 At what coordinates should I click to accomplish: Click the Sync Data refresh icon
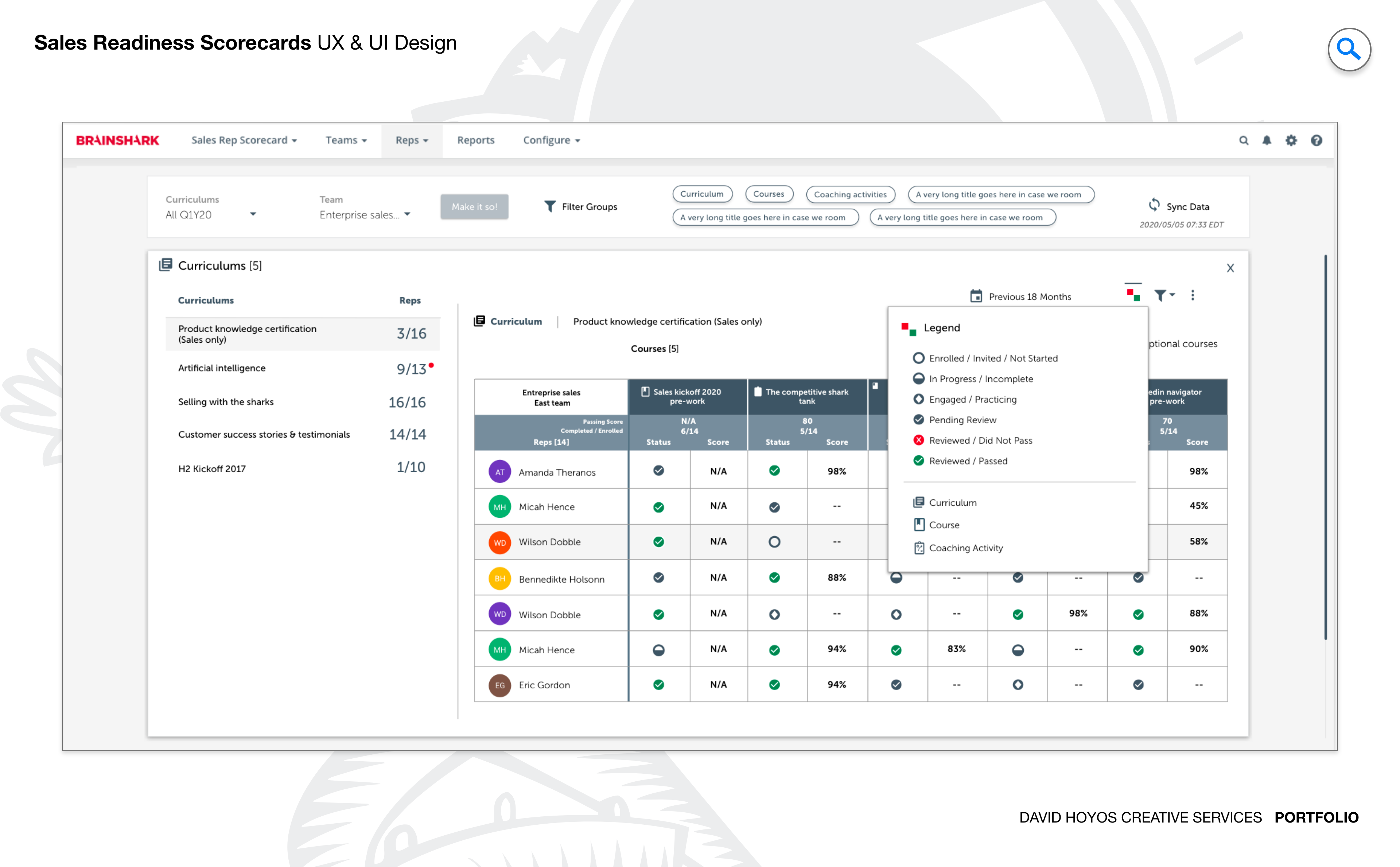tap(1154, 205)
